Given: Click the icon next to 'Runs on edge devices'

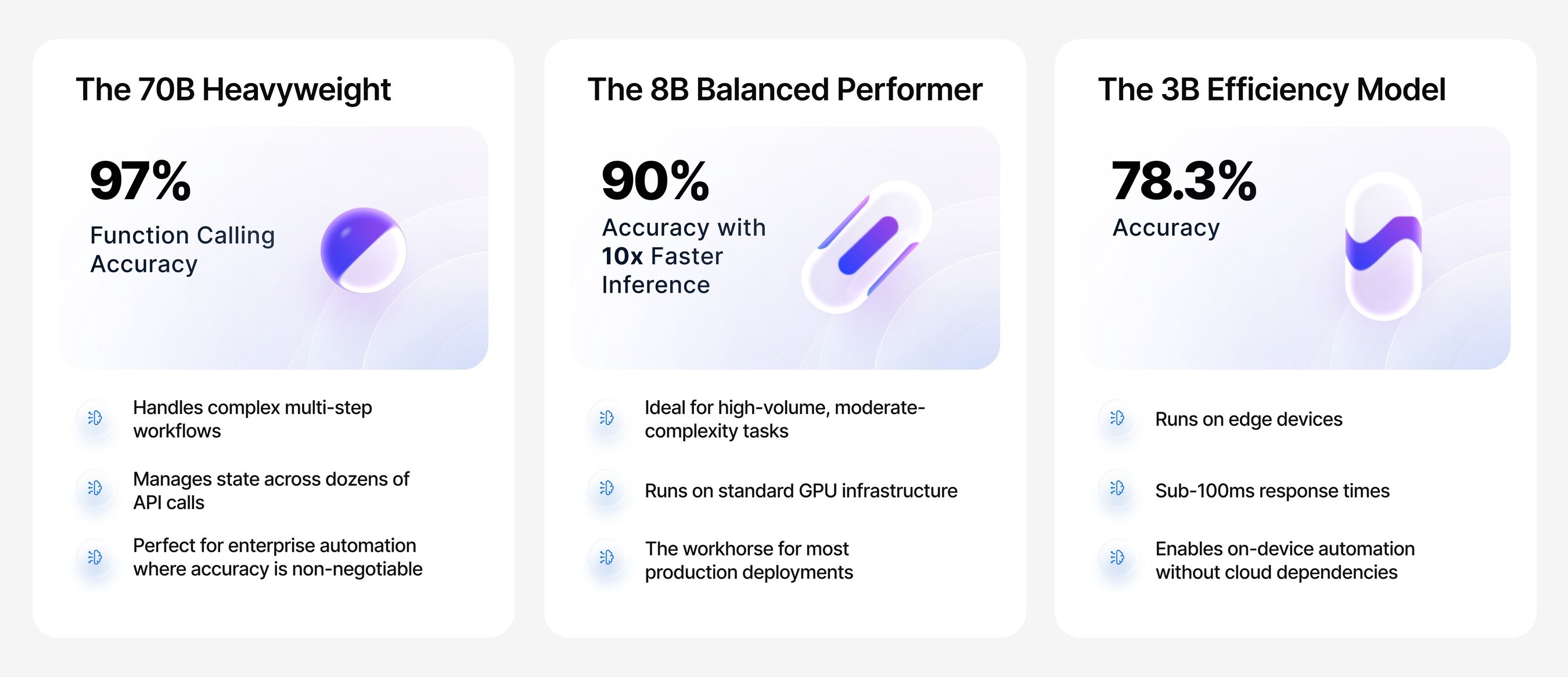Looking at the screenshot, I should [1117, 418].
